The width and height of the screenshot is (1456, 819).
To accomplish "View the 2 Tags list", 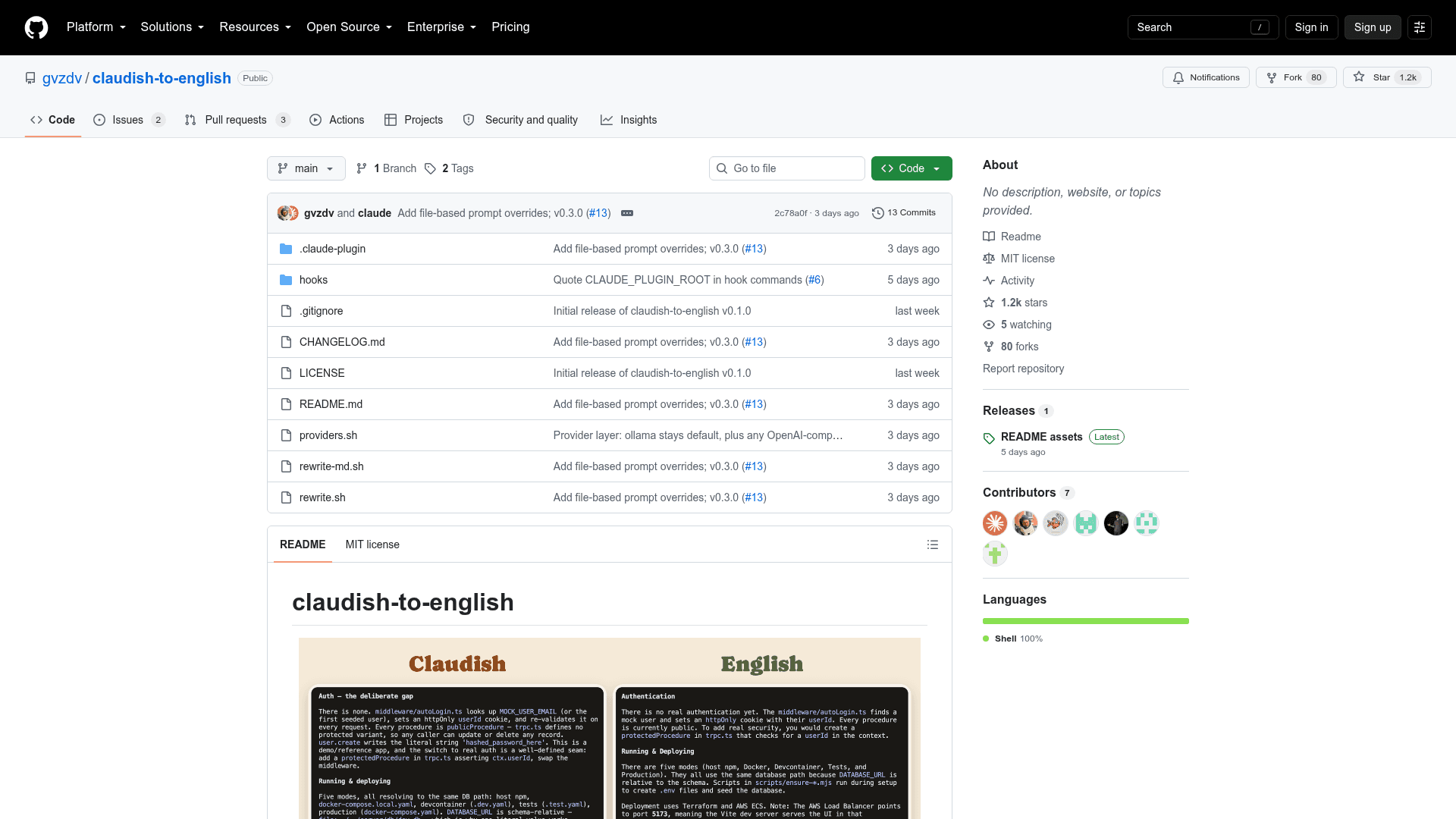I will tap(449, 168).
